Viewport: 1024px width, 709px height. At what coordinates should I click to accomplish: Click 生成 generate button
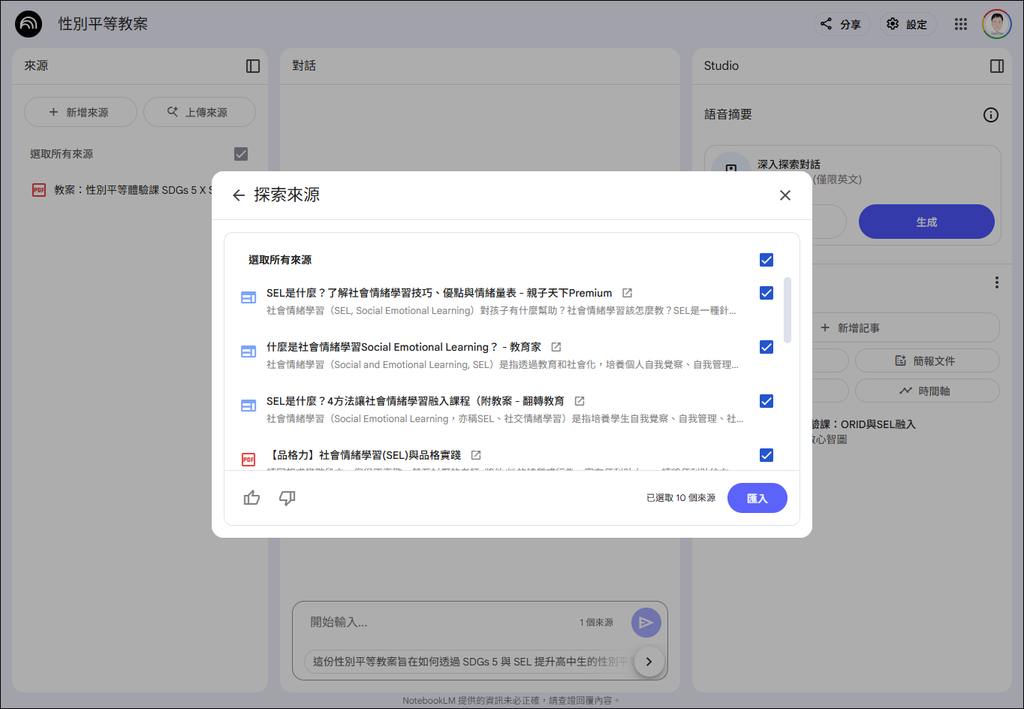[926, 222]
